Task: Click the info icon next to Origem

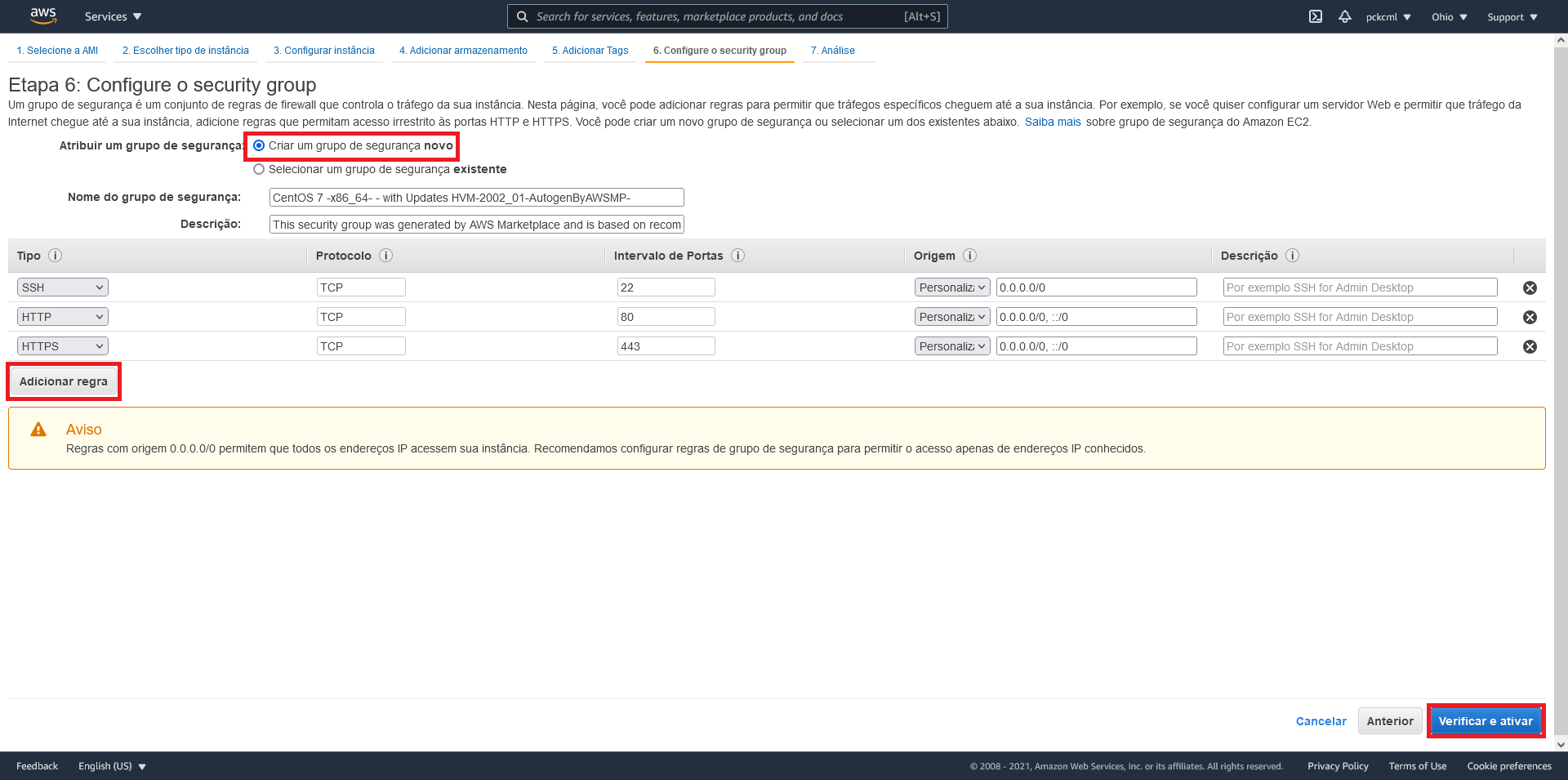Action: [970, 255]
